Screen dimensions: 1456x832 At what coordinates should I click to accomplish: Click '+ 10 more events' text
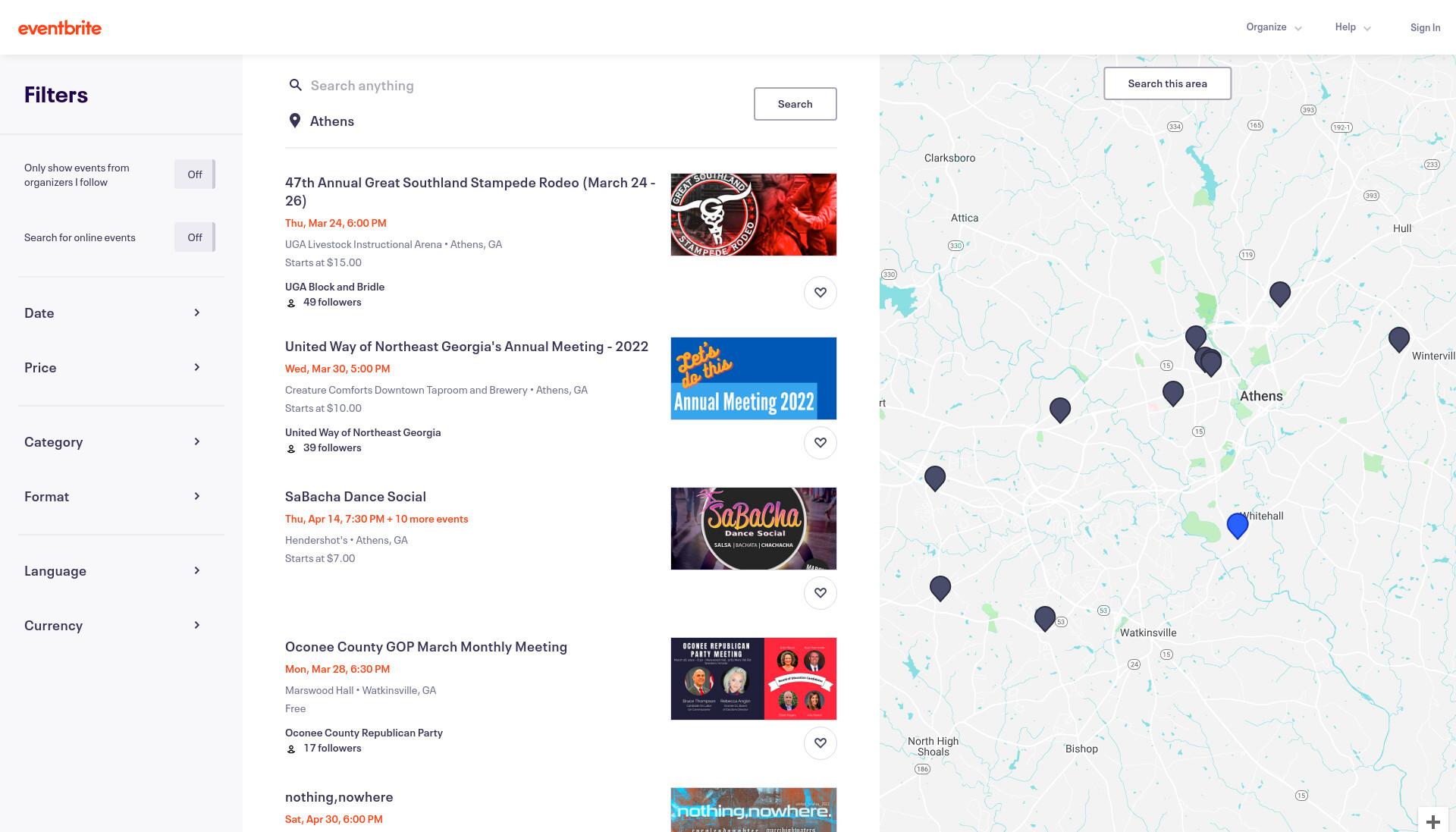pos(428,519)
